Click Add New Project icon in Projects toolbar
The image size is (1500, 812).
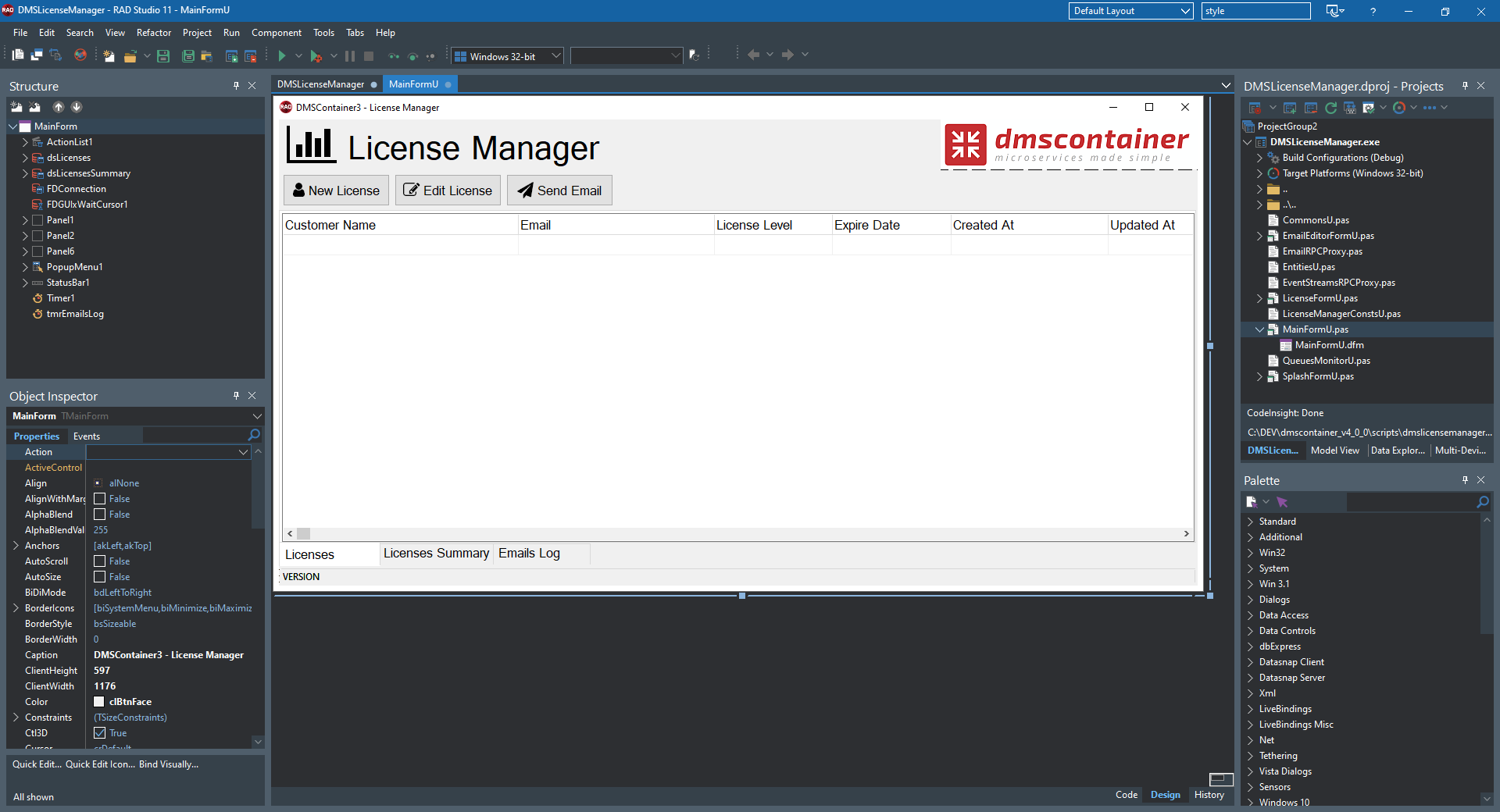click(1290, 108)
